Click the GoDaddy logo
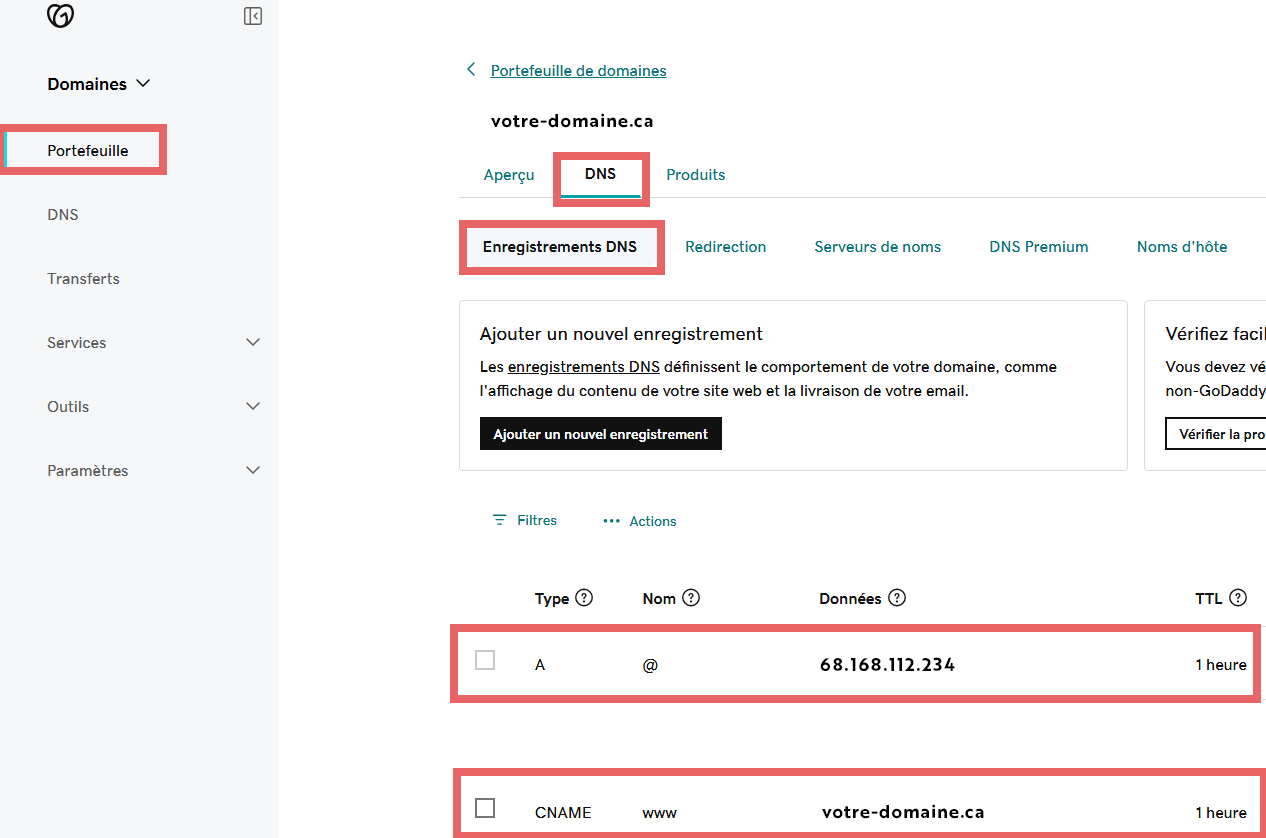1266x838 pixels. [60, 16]
